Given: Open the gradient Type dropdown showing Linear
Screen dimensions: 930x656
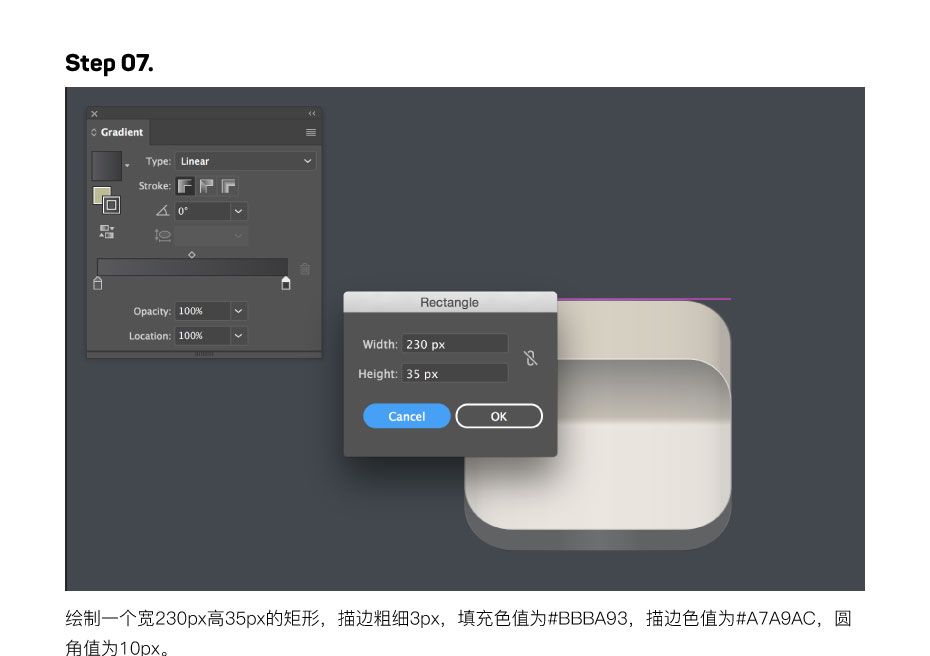Looking at the screenshot, I should pyautogui.click(x=245, y=161).
